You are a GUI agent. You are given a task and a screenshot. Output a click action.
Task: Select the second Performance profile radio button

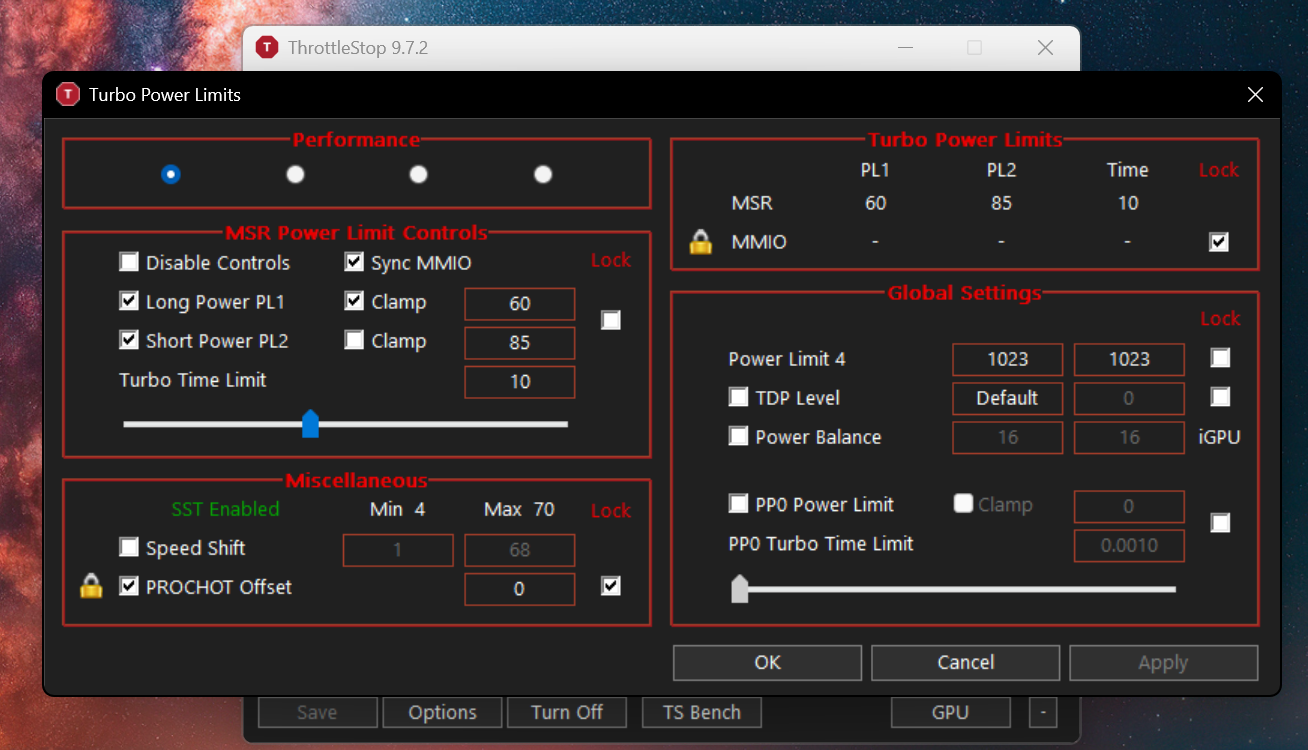pyautogui.click(x=295, y=174)
